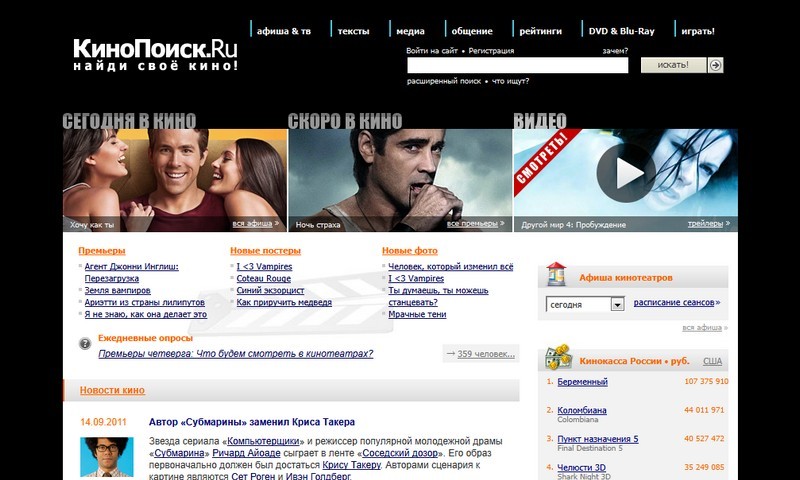Open the «Компьютерщики» link in the news
This screenshot has width=800, height=480.
[263, 441]
